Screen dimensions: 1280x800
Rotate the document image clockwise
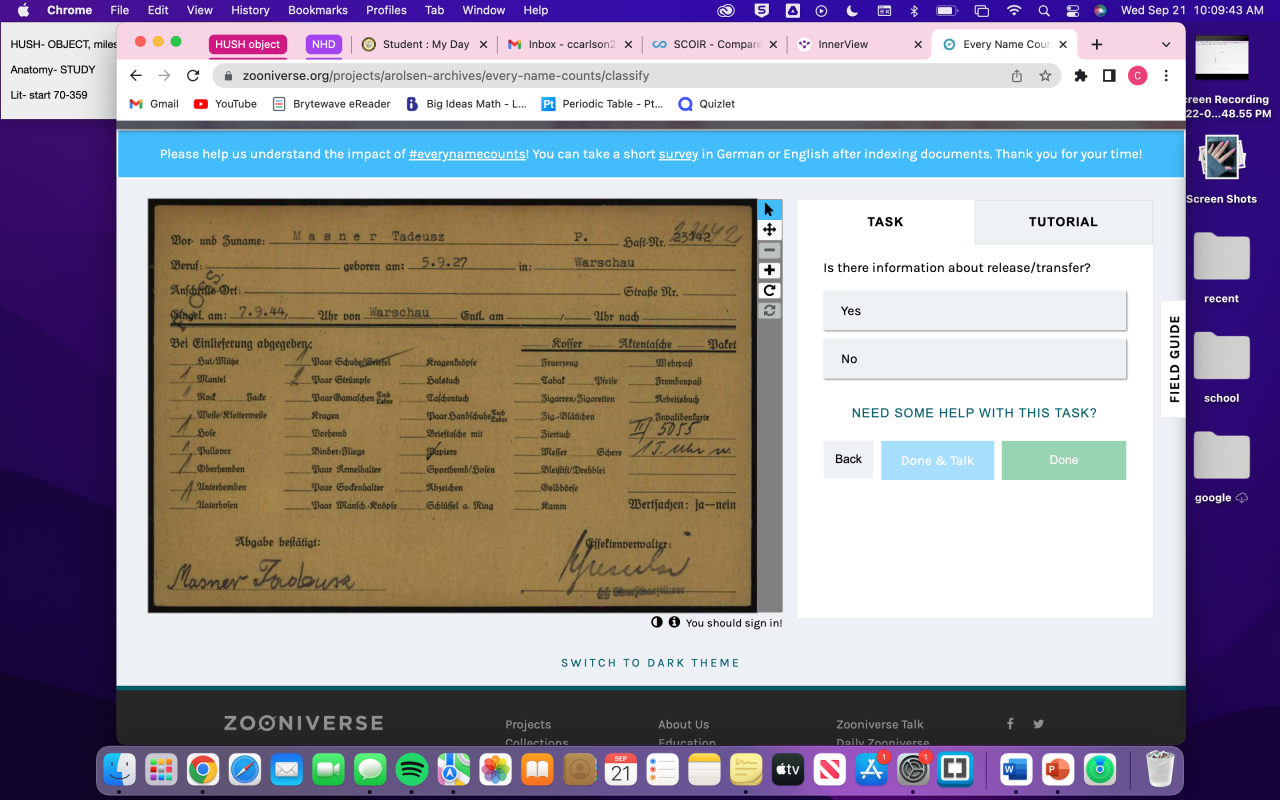click(769, 291)
